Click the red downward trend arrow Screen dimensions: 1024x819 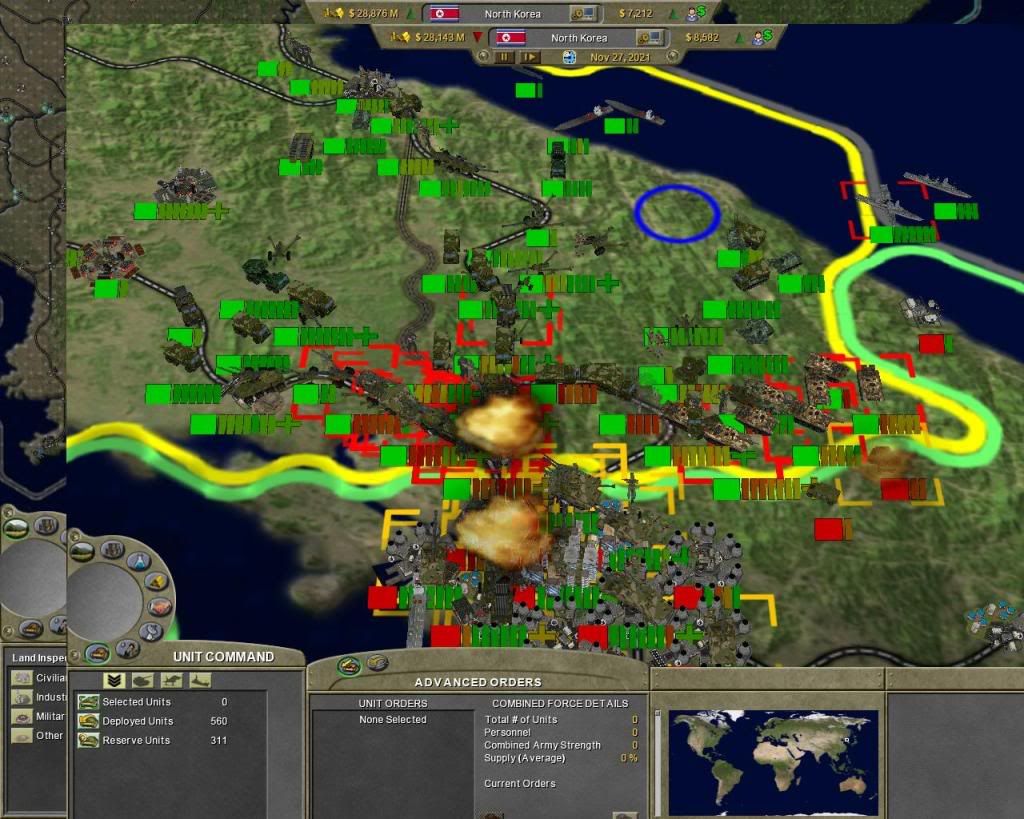(x=477, y=37)
